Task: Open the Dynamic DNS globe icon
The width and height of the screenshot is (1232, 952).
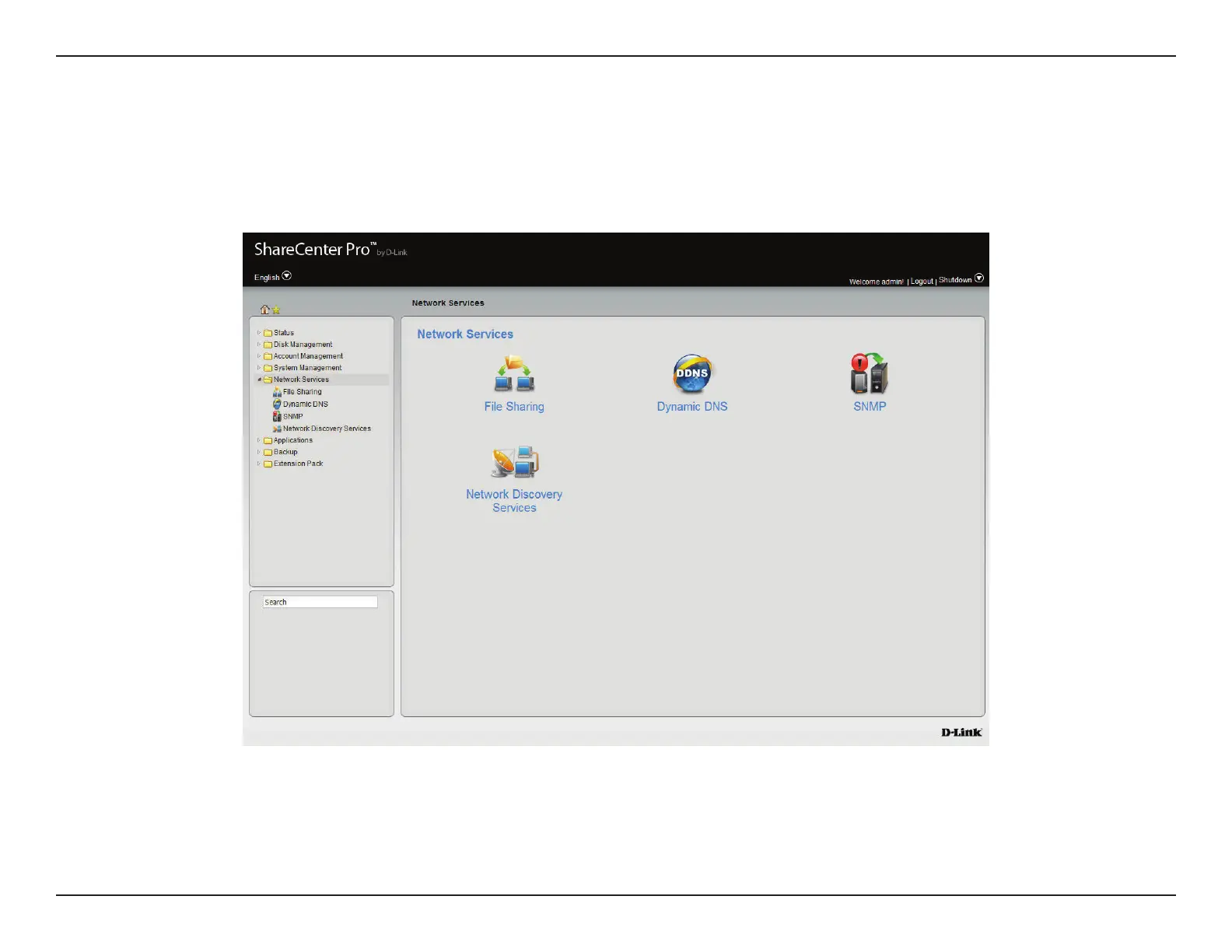Action: tap(691, 374)
